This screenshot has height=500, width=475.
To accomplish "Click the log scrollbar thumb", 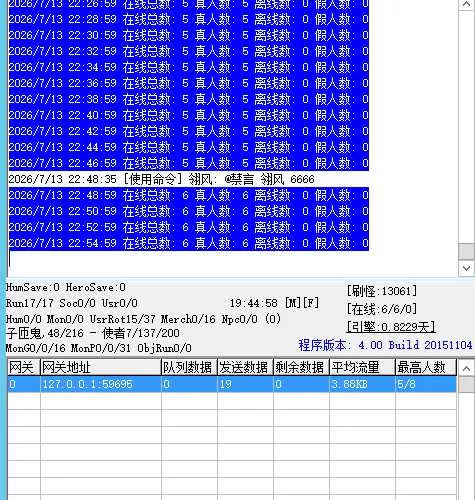I will click(466, 251).
